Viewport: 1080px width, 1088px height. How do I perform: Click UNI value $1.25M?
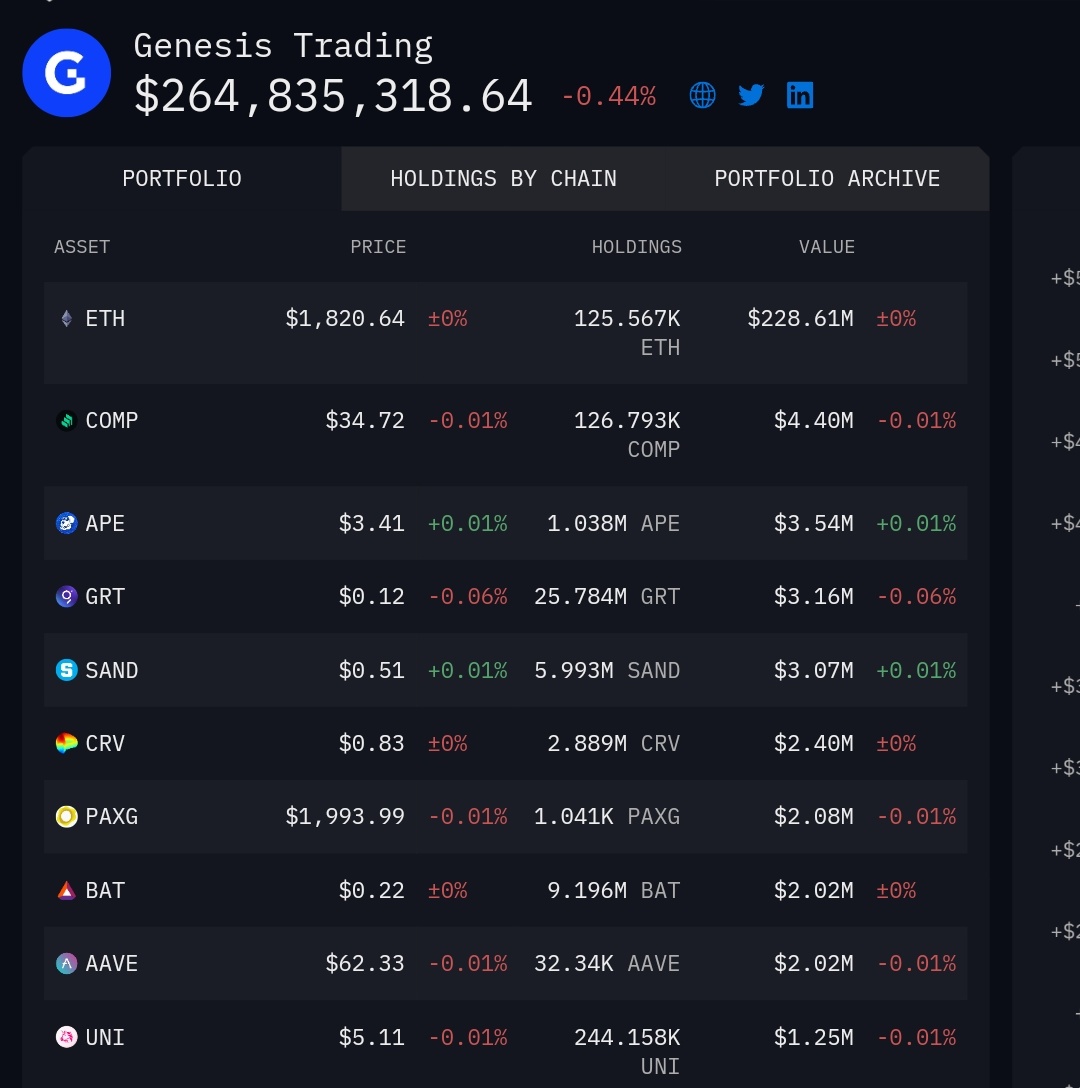(813, 1037)
